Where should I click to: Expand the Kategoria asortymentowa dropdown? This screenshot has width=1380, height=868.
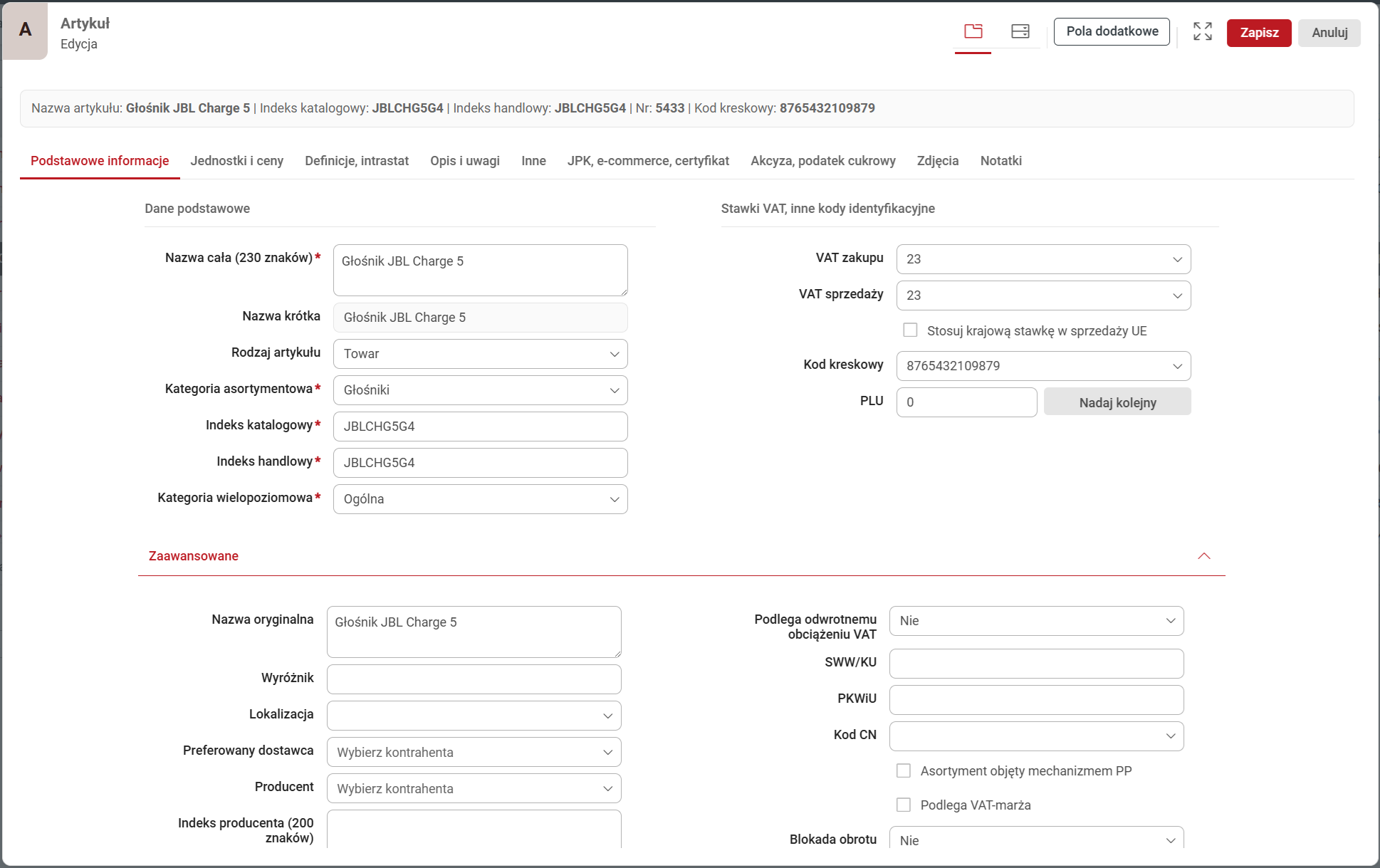pyautogui.click(x=480, y=390)
